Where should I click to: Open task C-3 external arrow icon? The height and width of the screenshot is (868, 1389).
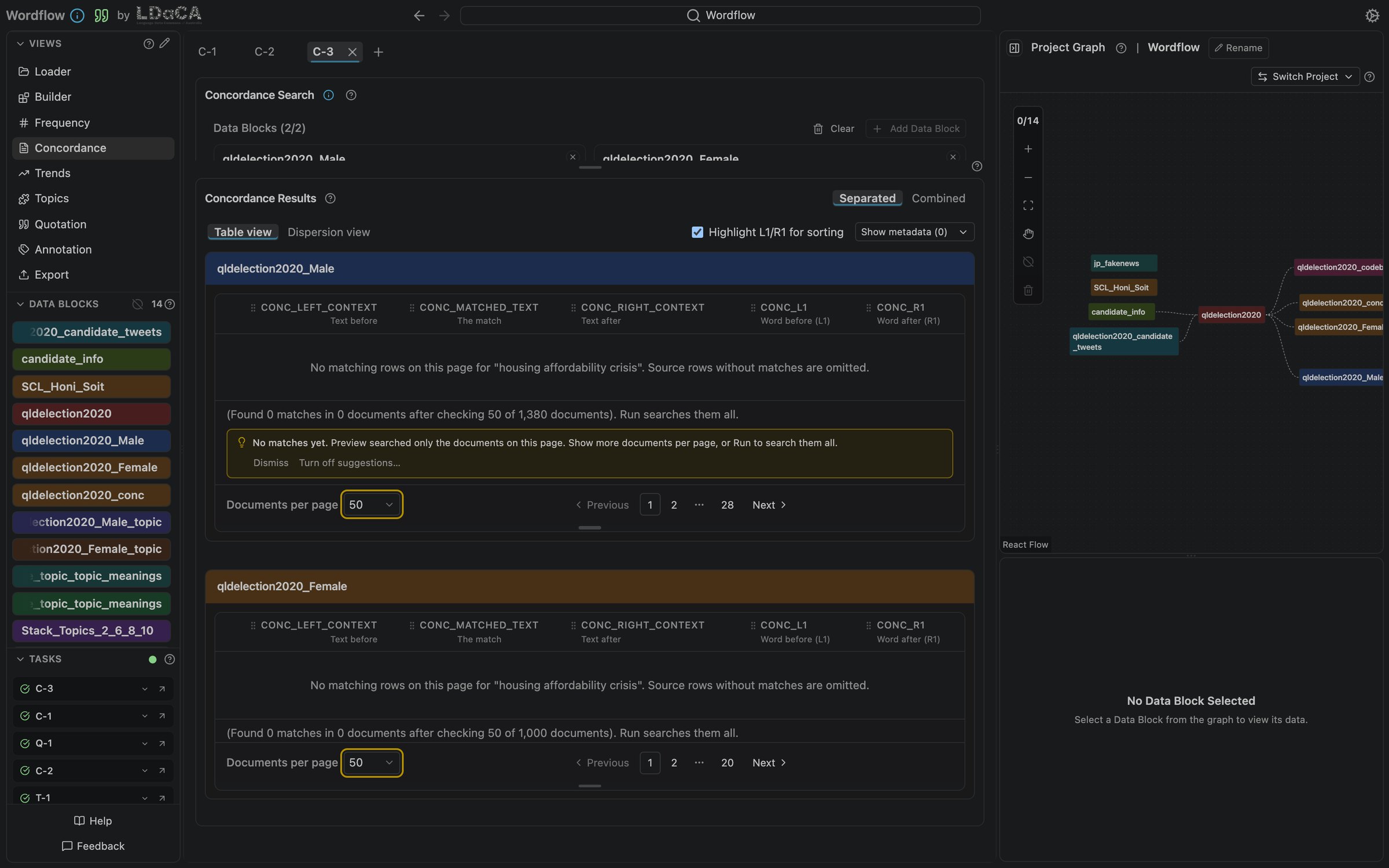[x=162, y=689]
